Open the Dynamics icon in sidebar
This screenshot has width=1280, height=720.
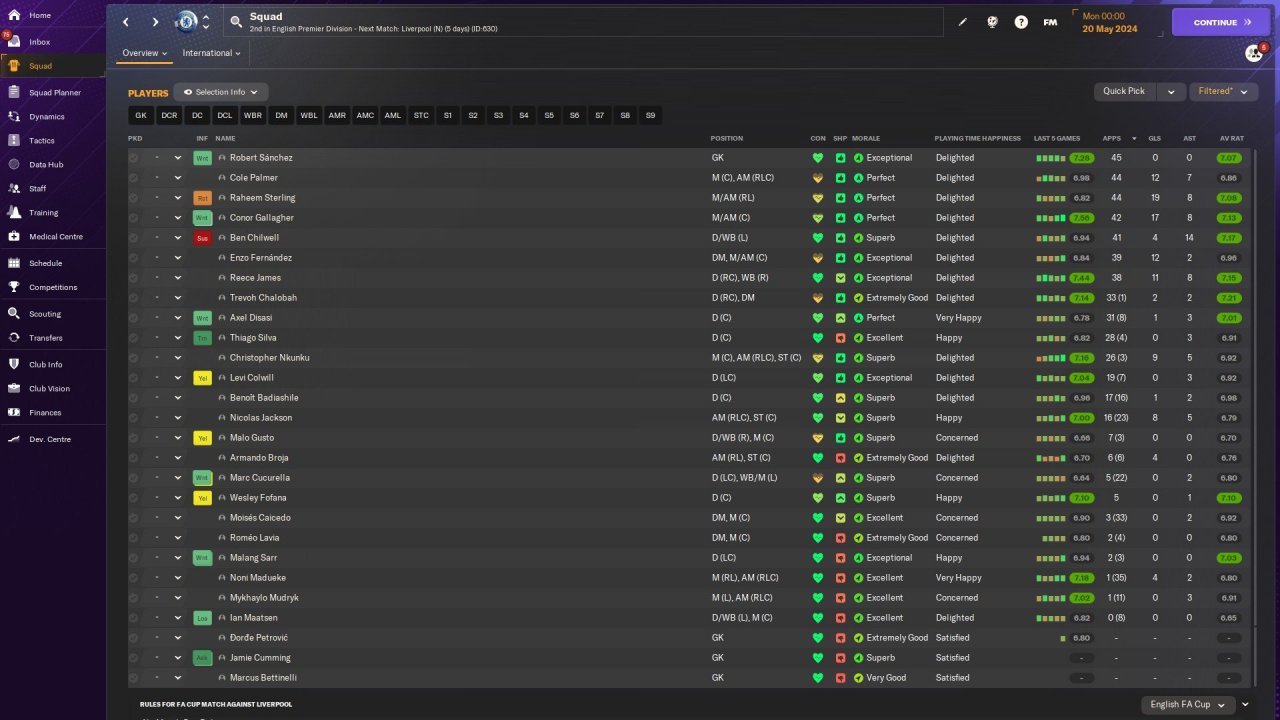coord(14,116)
